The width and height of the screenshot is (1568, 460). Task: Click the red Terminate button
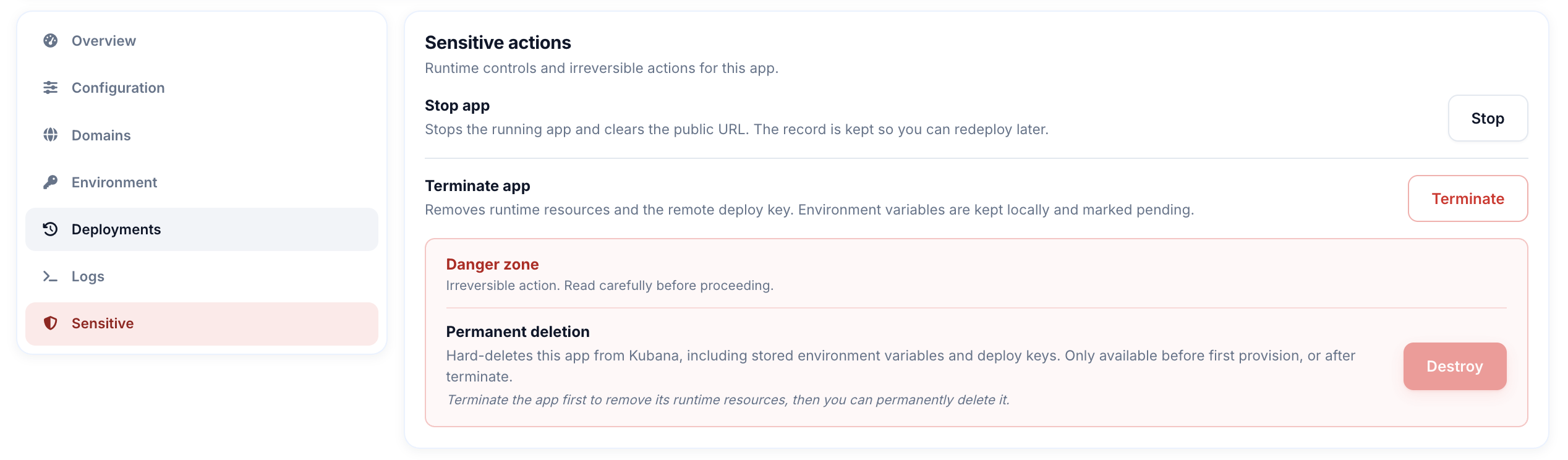coord(1468,198)
